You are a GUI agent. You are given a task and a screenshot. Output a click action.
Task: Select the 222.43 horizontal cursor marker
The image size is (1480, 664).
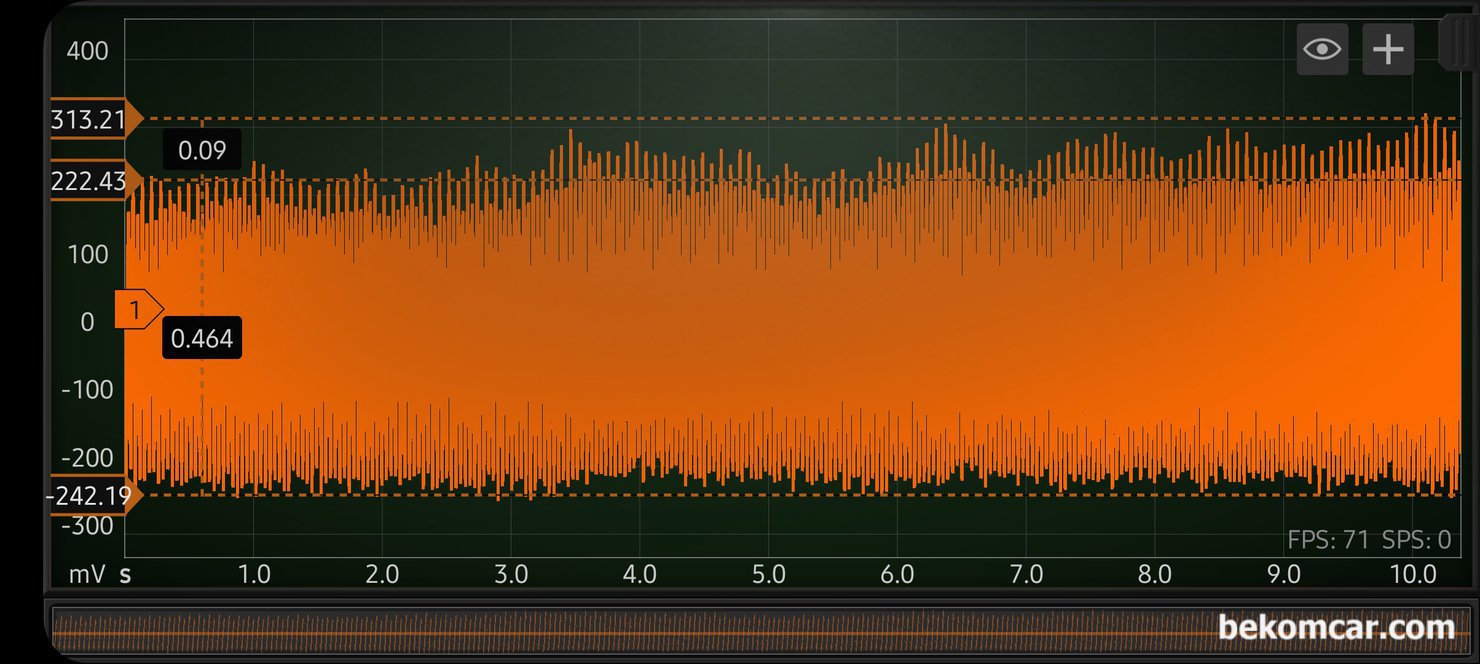96,180
